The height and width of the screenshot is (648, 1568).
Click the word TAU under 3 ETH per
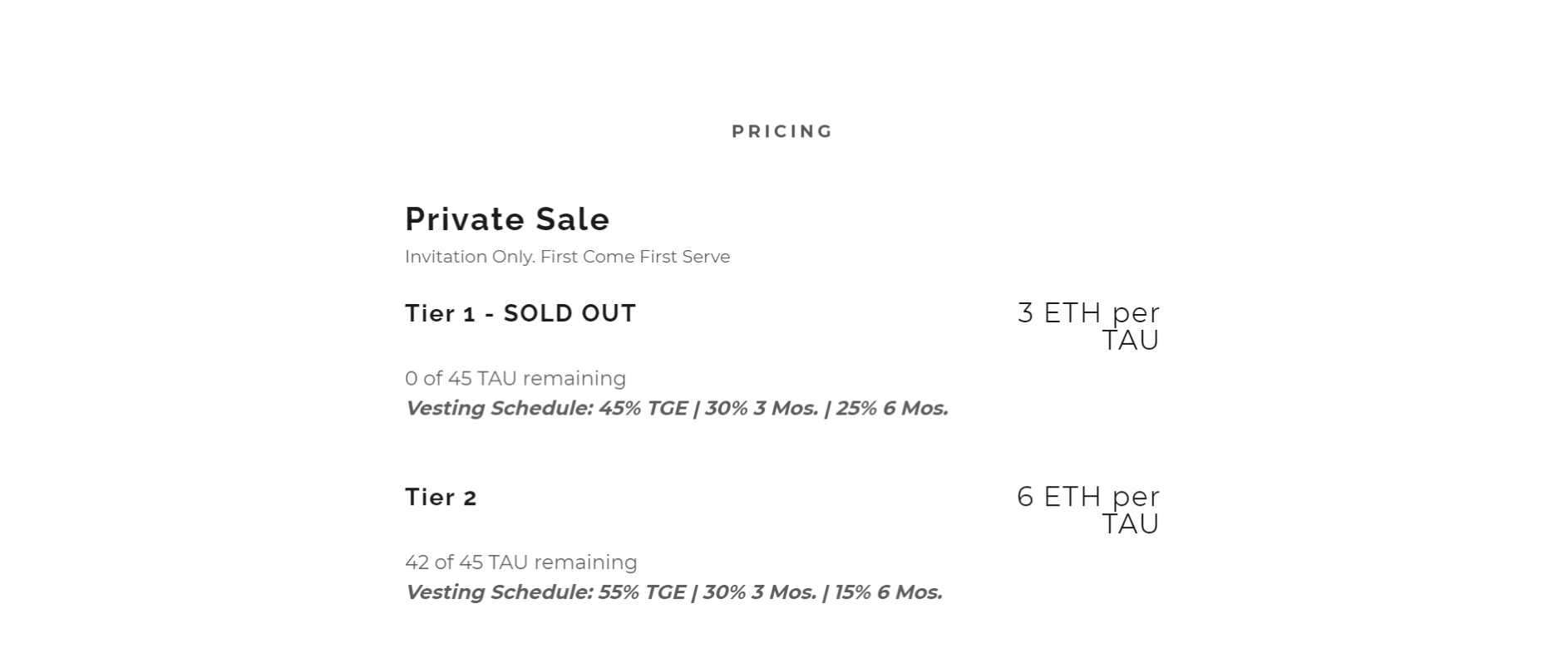pyautogui.click(x=1131, y=341)
